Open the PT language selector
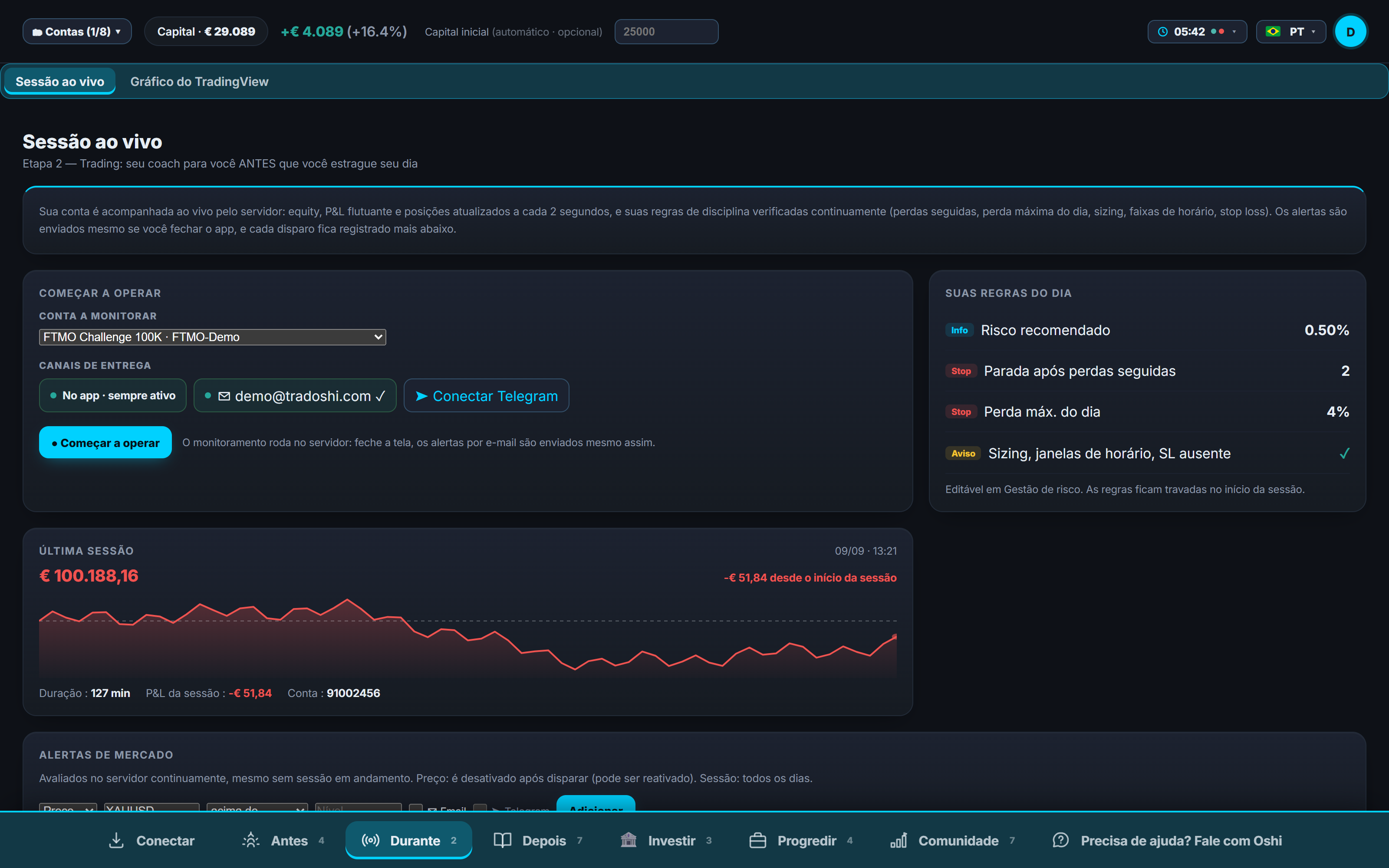Viewport: 1389px width, 868px height. click(1290, 32)
